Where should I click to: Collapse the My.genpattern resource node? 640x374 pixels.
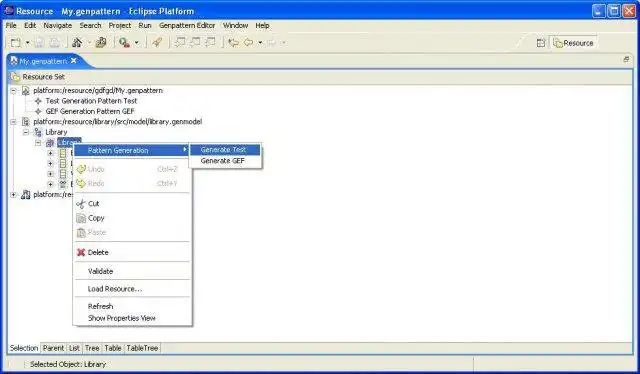tap(13, 91)
